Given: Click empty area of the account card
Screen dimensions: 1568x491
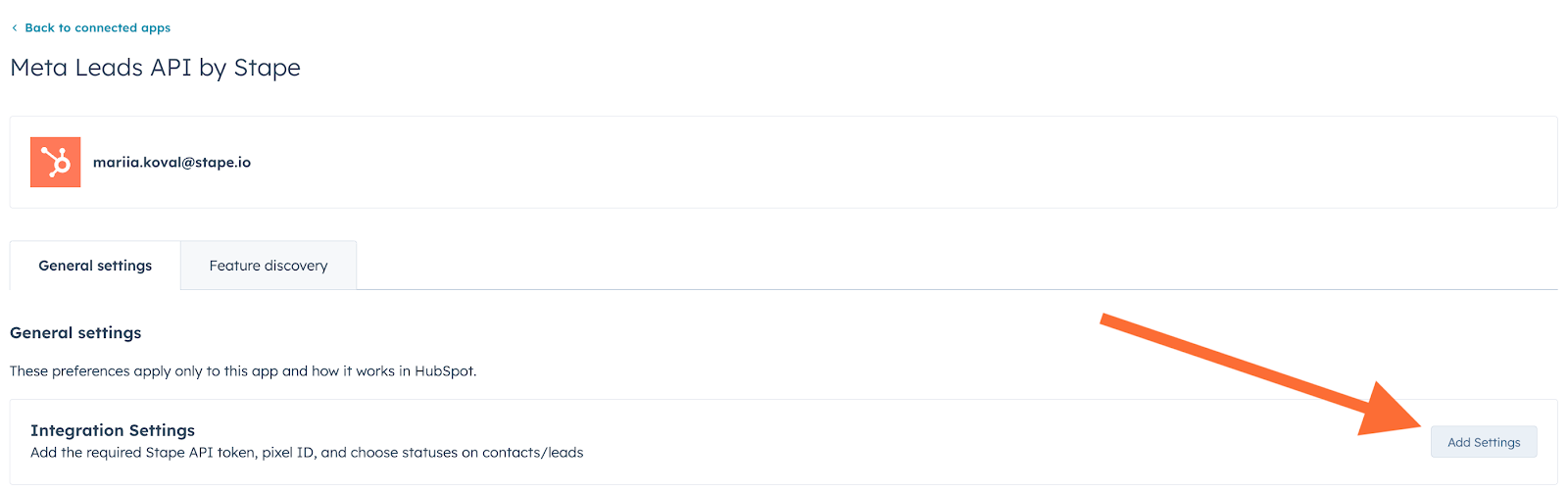Looking at the screenshot, I should (x=882, y=163).
